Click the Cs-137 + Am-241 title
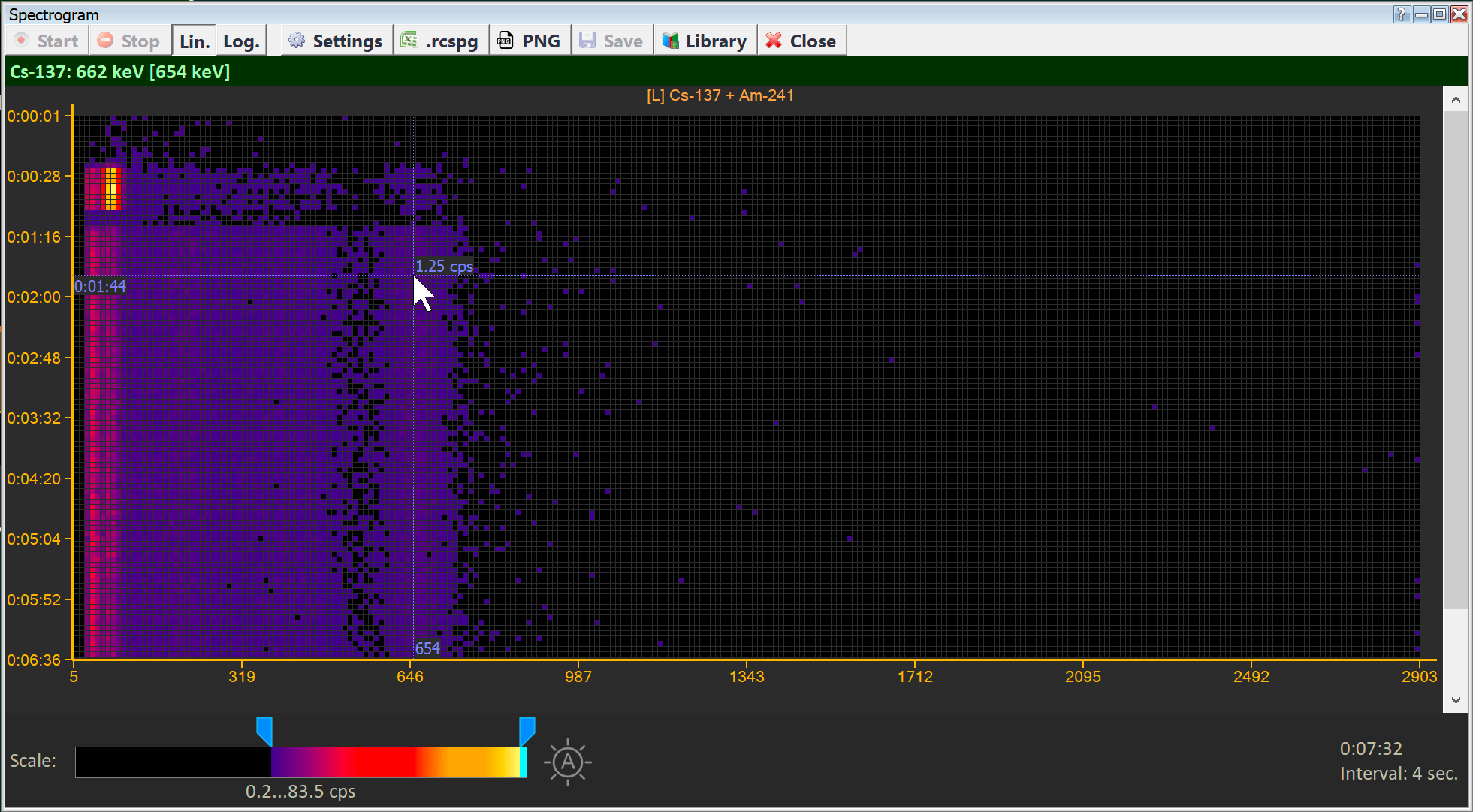The height and width of the screenshot is (812, 1473). 720,95
